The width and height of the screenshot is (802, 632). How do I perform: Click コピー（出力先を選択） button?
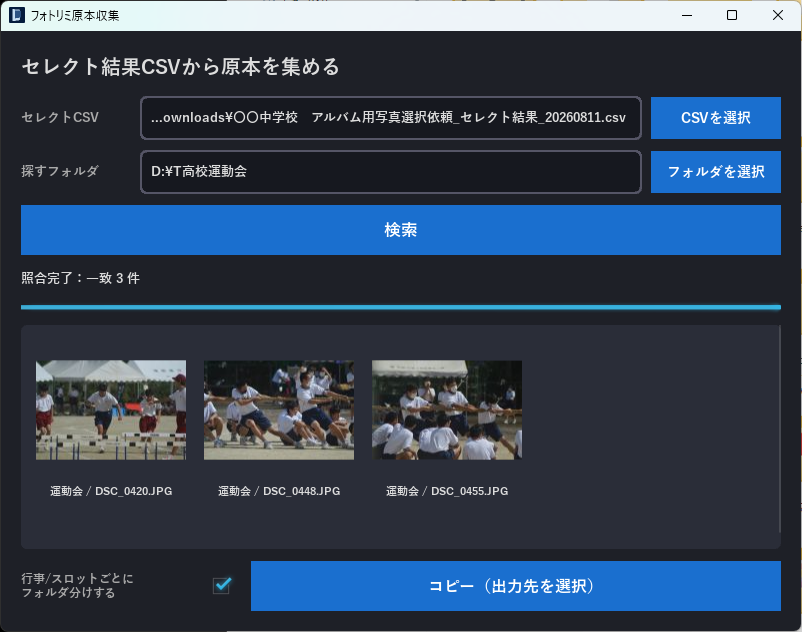(516, 585)
